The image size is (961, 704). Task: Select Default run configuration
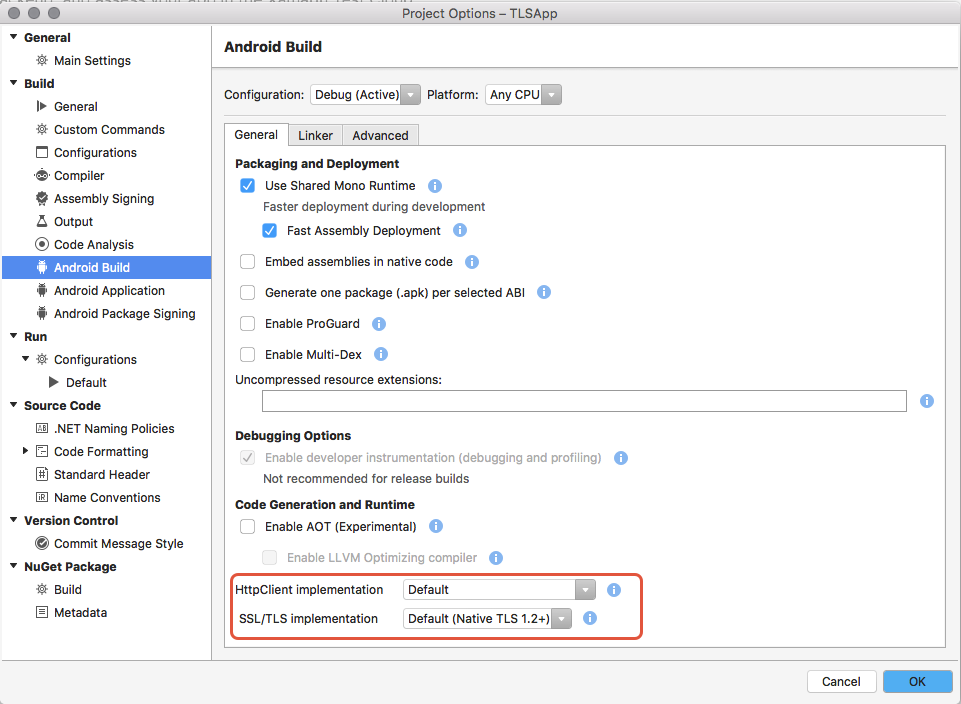pos(86,382)
